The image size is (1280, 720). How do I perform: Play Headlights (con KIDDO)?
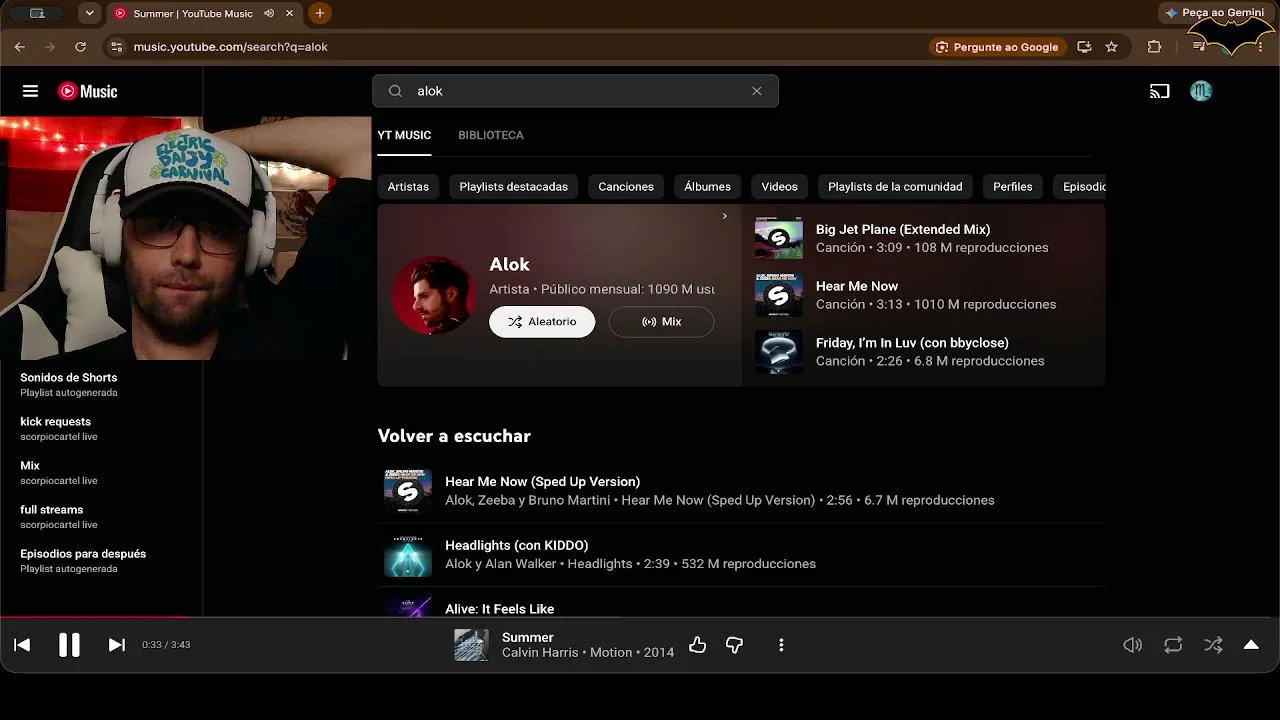point(516,546)
